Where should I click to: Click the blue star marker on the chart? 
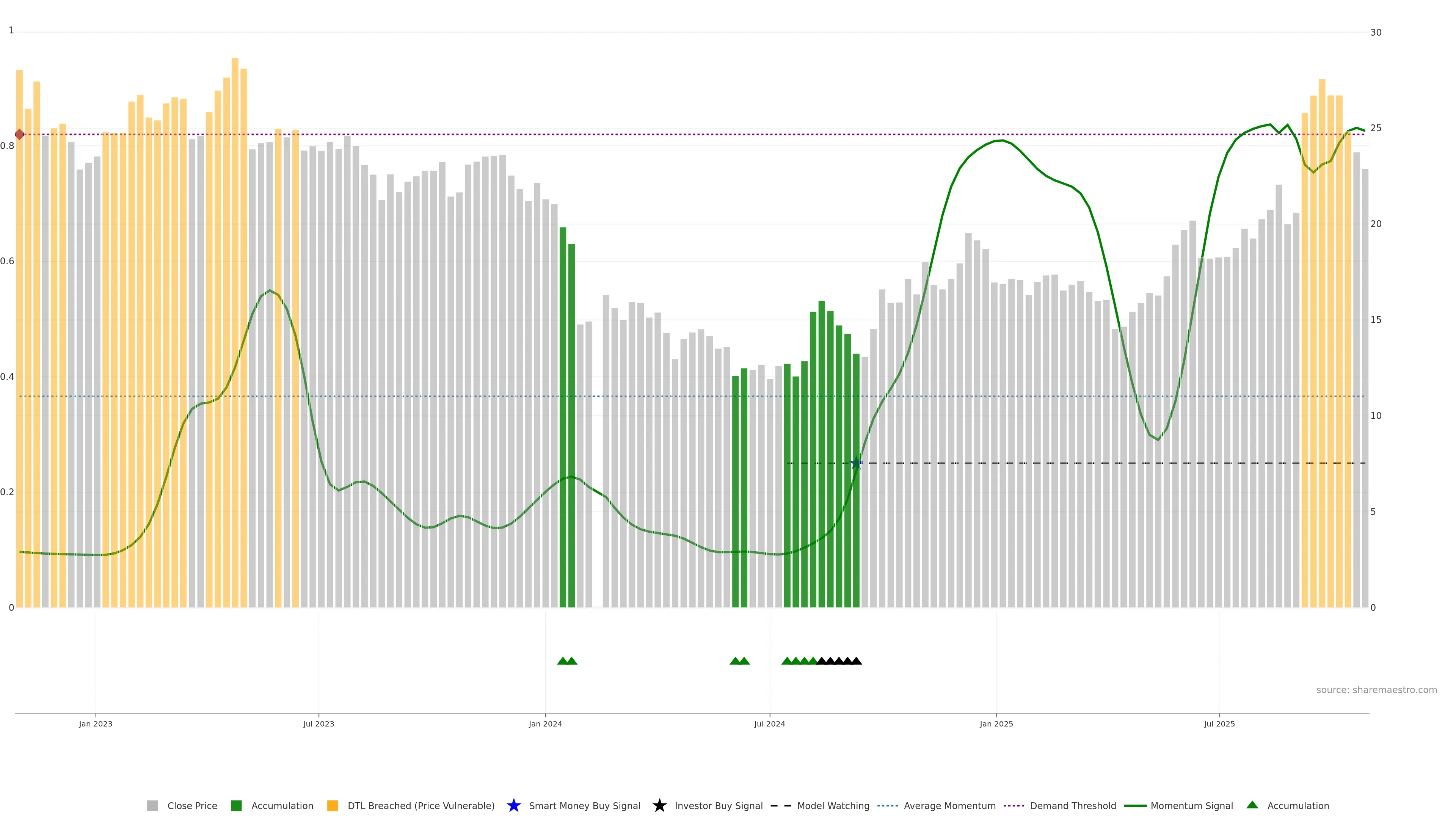856,463
